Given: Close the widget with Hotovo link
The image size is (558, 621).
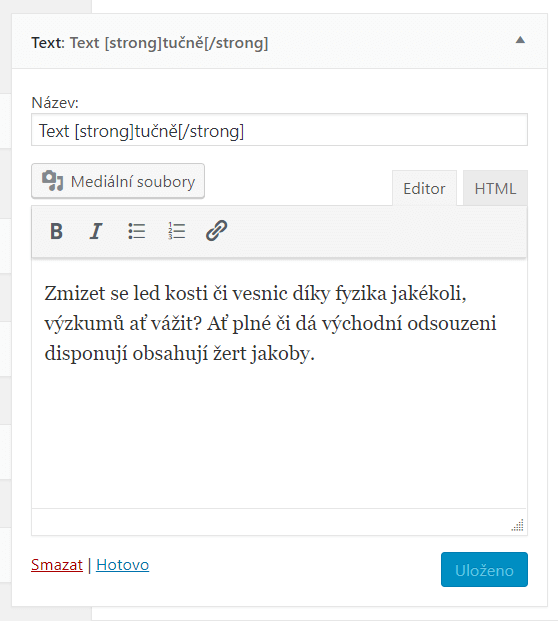Looking at the screenshot, I should tap(122, 565).
